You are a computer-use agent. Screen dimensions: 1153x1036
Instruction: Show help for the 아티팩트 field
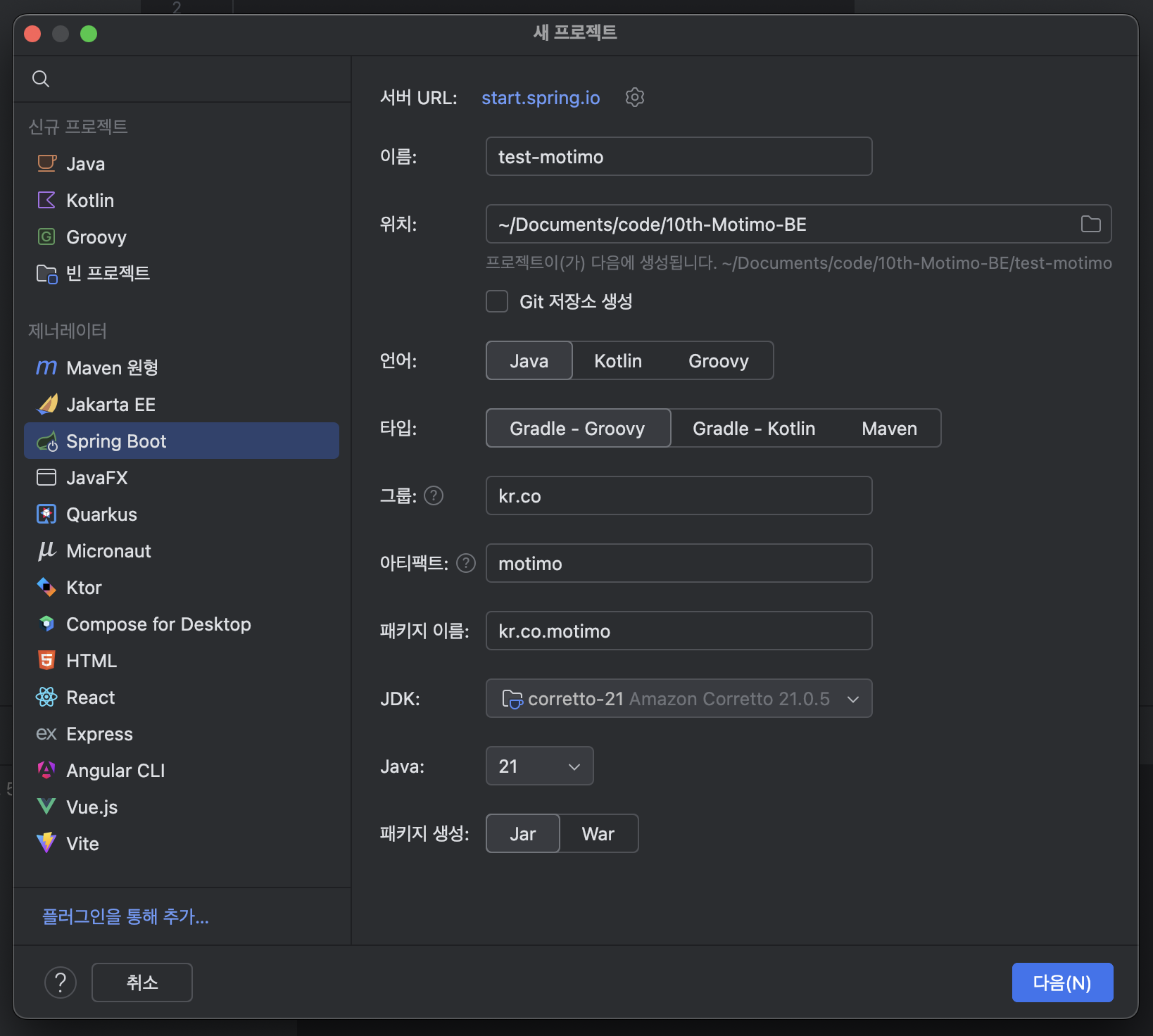(x=466, y=563)
